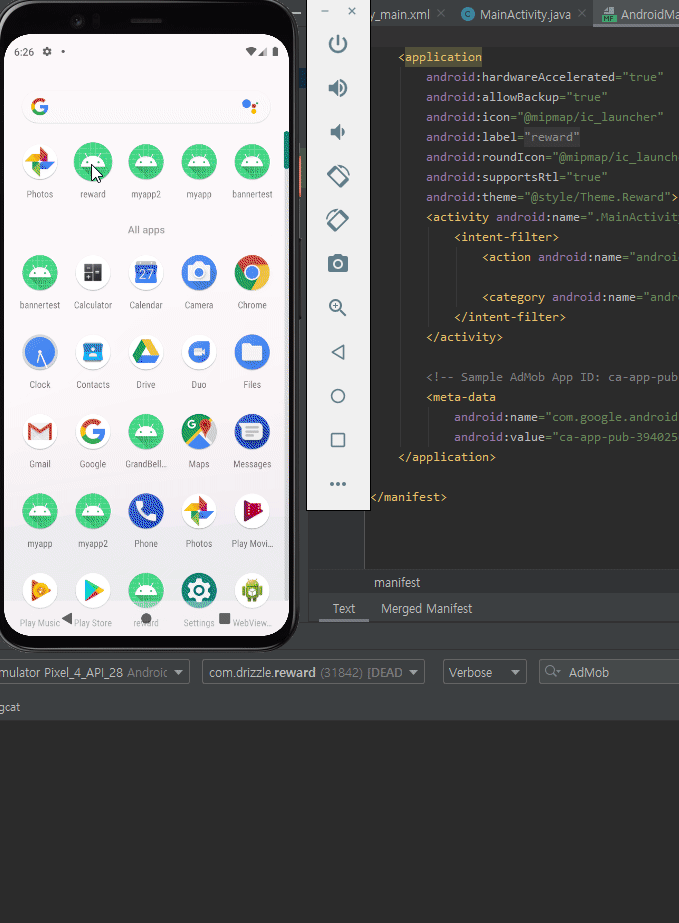679x923 pixels.
Task: Open the Android Settings app
Action: [x=199, y=591]
